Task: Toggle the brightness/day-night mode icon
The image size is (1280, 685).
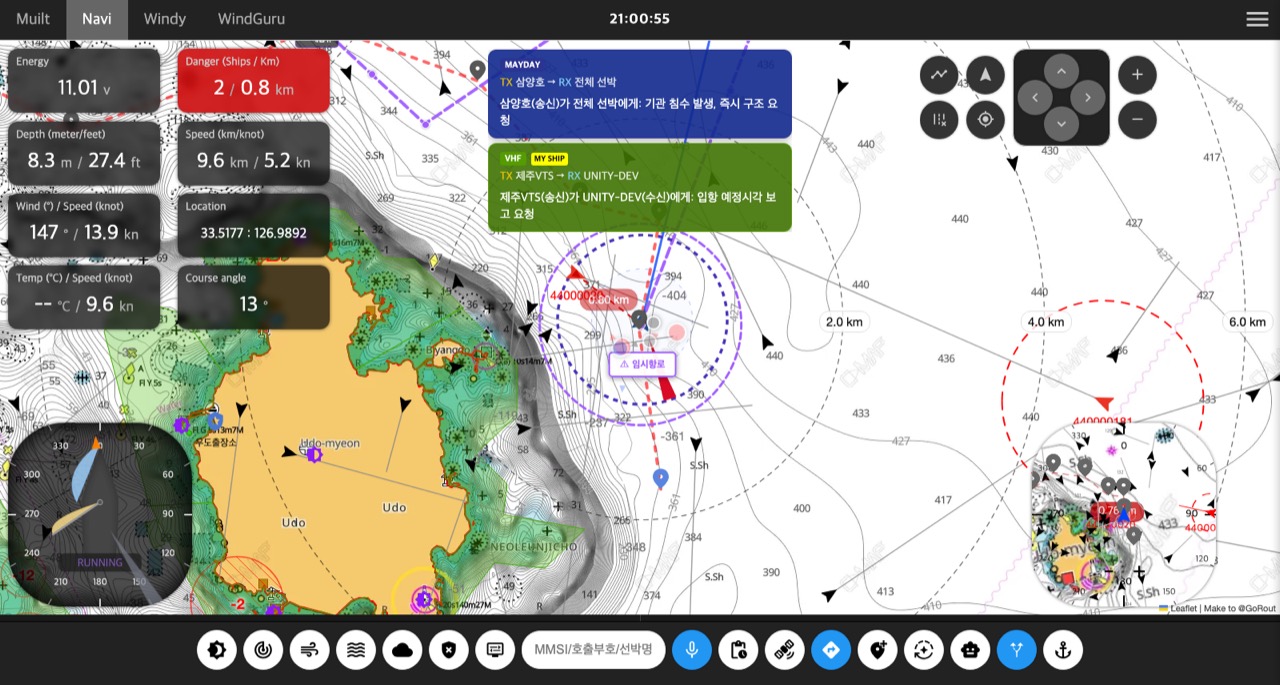Action: click(216, 650)
